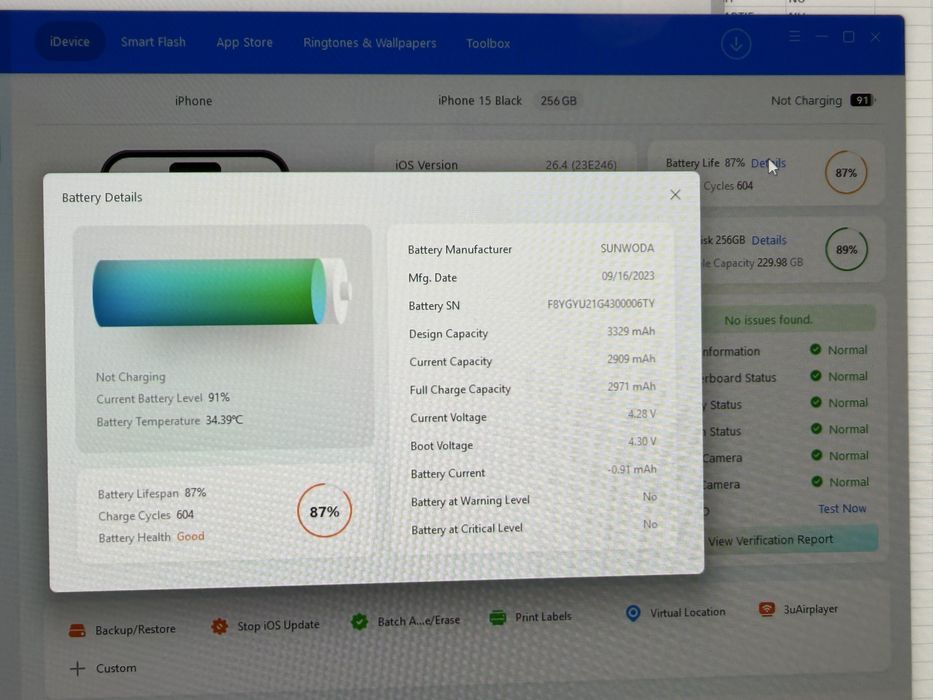
Task: Open Ringtones & Wallpapers tab
Action: tap(370, 43)
